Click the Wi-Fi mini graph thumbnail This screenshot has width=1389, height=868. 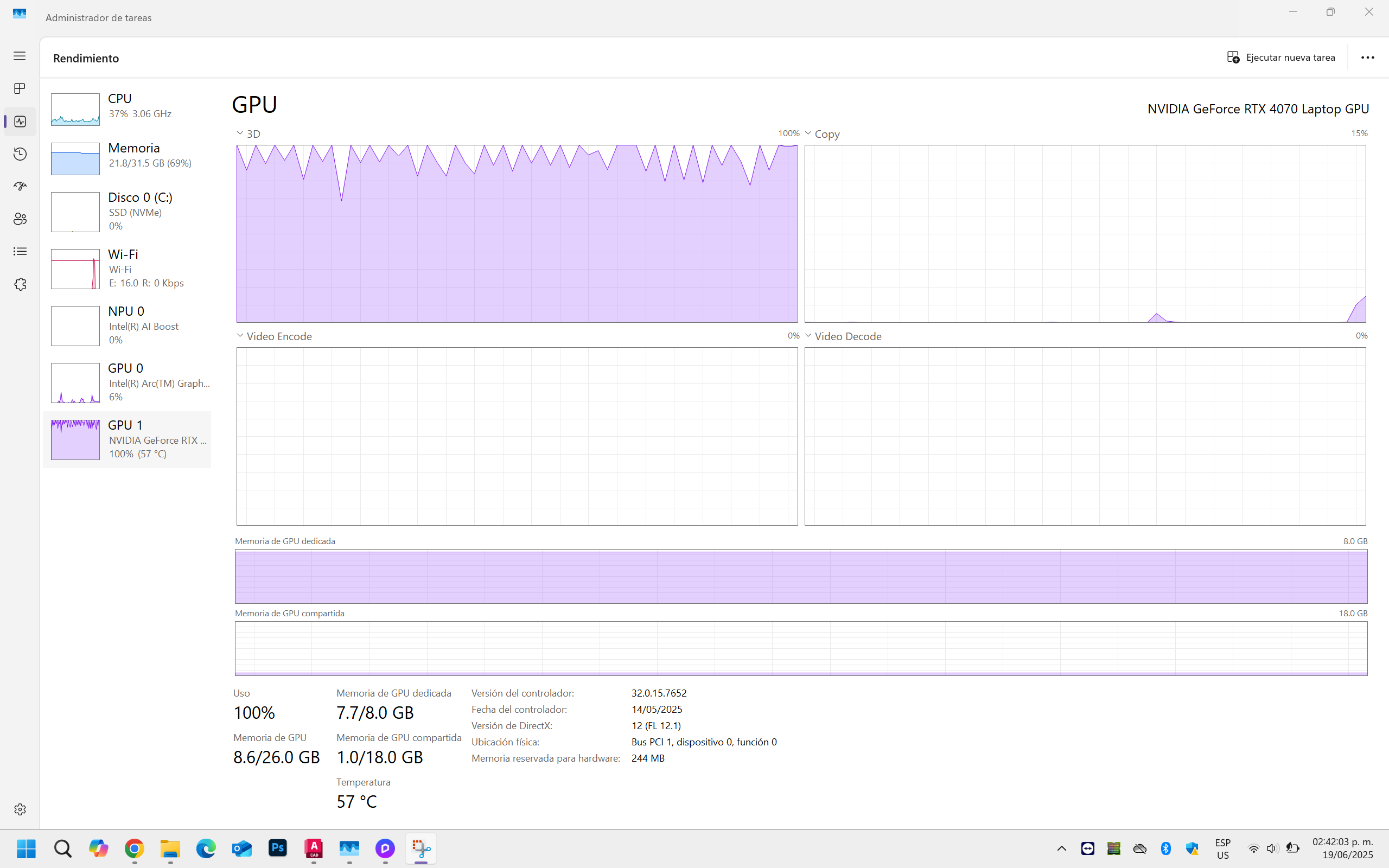(x=75, y=269)
